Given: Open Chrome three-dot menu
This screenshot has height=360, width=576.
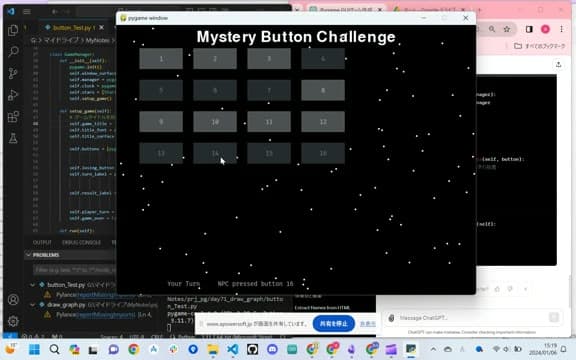Looking at the screenshot, I should 561,29.
